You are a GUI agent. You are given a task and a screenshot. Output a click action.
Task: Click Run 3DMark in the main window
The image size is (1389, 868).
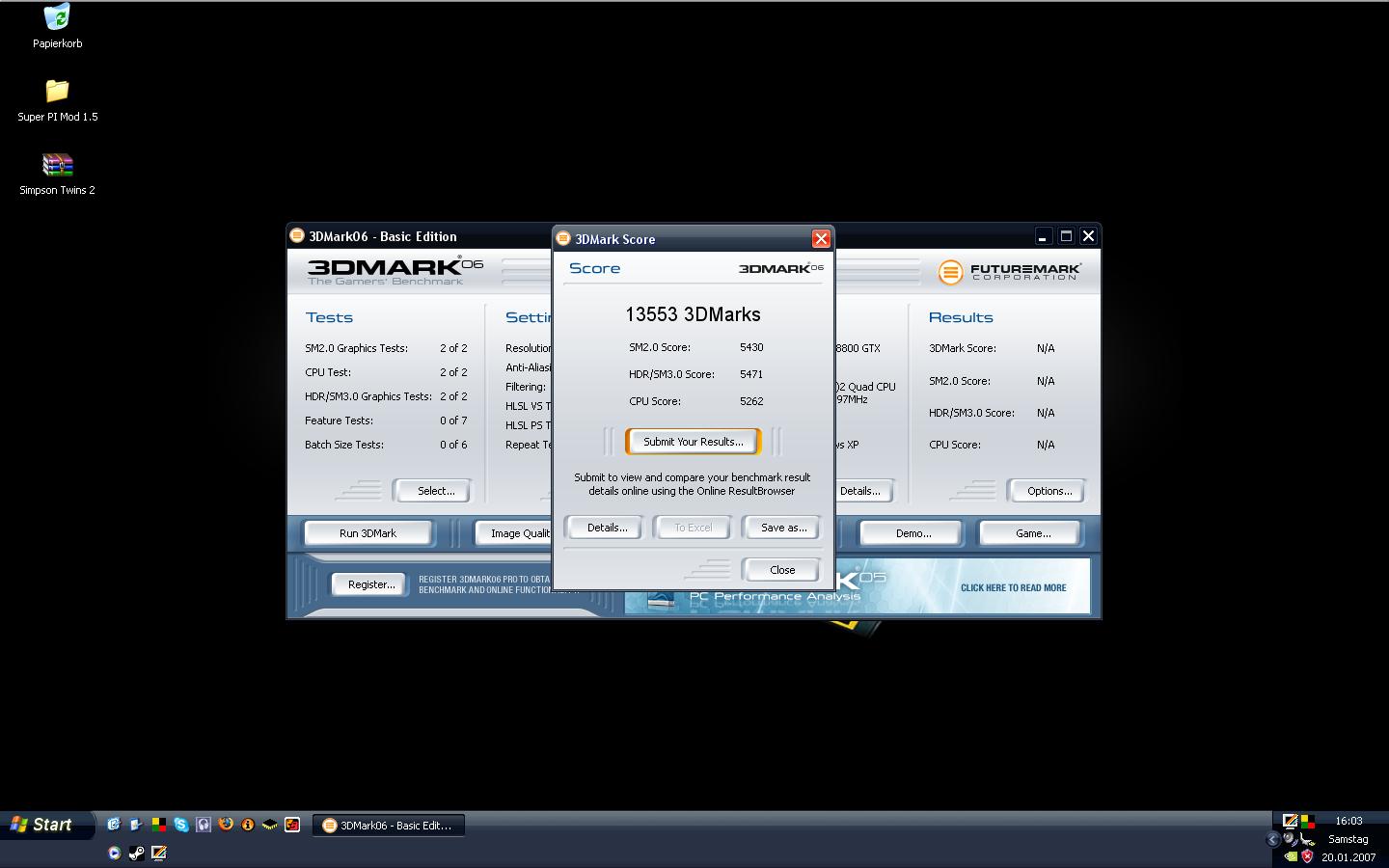[x=368, y=533]
